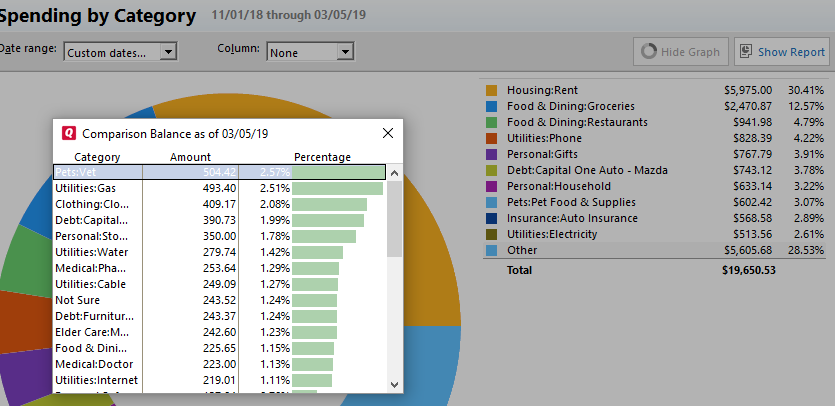
Task: Click the Personal:Gifts legend label
Action: [x=542, y=154]
